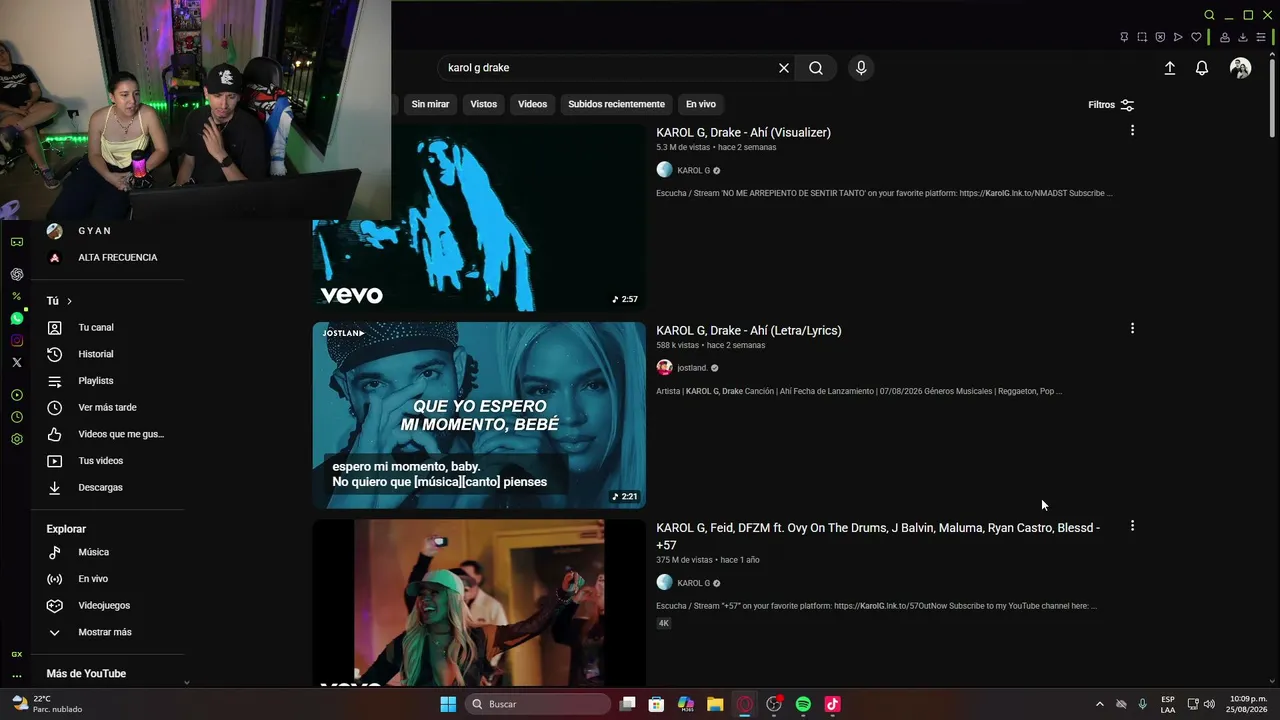Show hidden system tray icons

[1099, 704]
